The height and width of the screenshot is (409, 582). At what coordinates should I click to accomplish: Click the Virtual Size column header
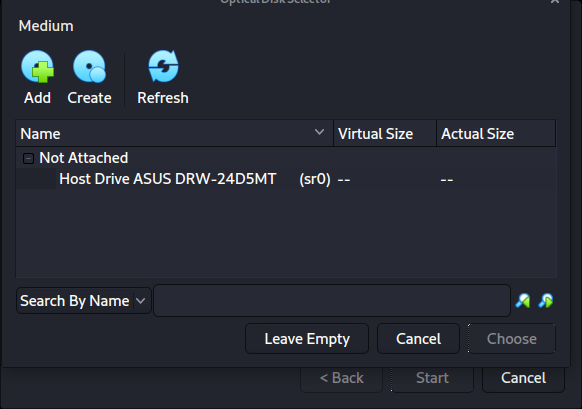(x=385, y=134)
